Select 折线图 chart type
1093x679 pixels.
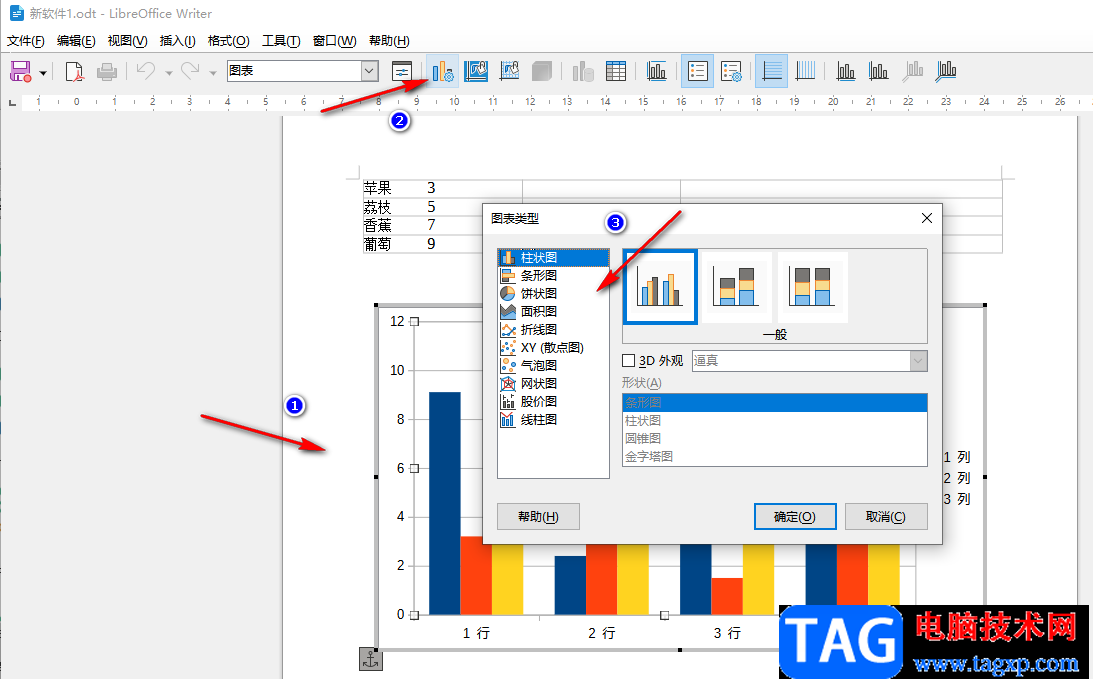pyautogui.click(x=553, y=330)
